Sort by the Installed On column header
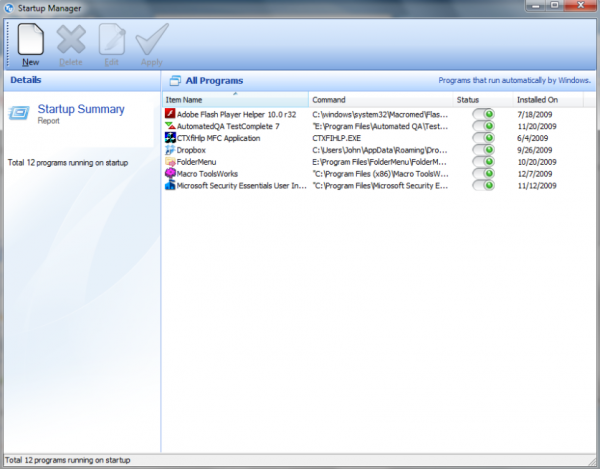Image resolution: width=600 pixels, height=469 pixels. (x=548, y=99)
